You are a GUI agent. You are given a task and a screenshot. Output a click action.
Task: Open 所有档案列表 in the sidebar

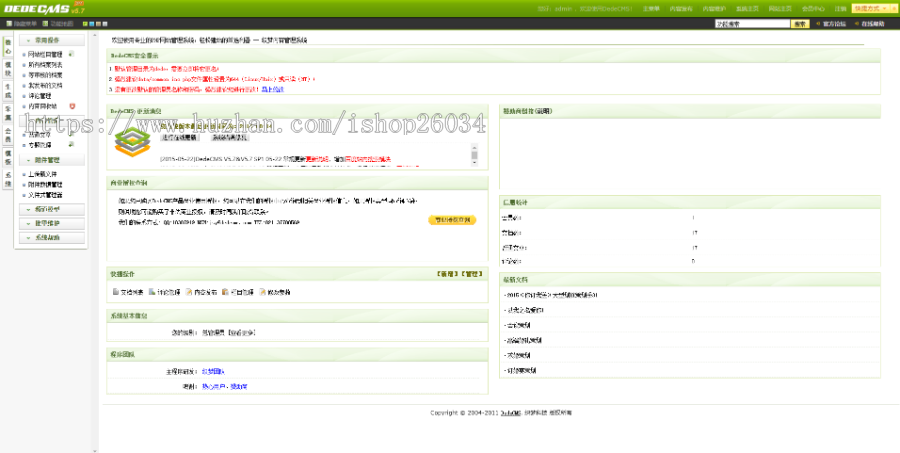[45, 65]
